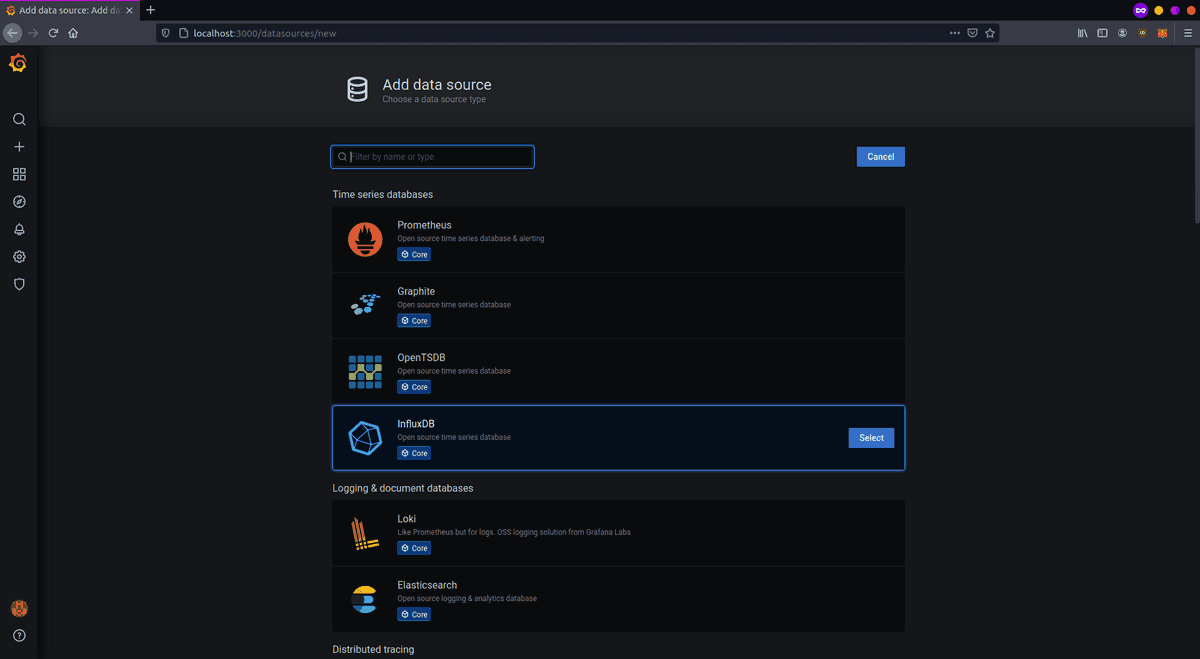This screenshot has height=659, width=1200.
Task: Open the Alerting bell icon
Action: [x=18, y=229]
